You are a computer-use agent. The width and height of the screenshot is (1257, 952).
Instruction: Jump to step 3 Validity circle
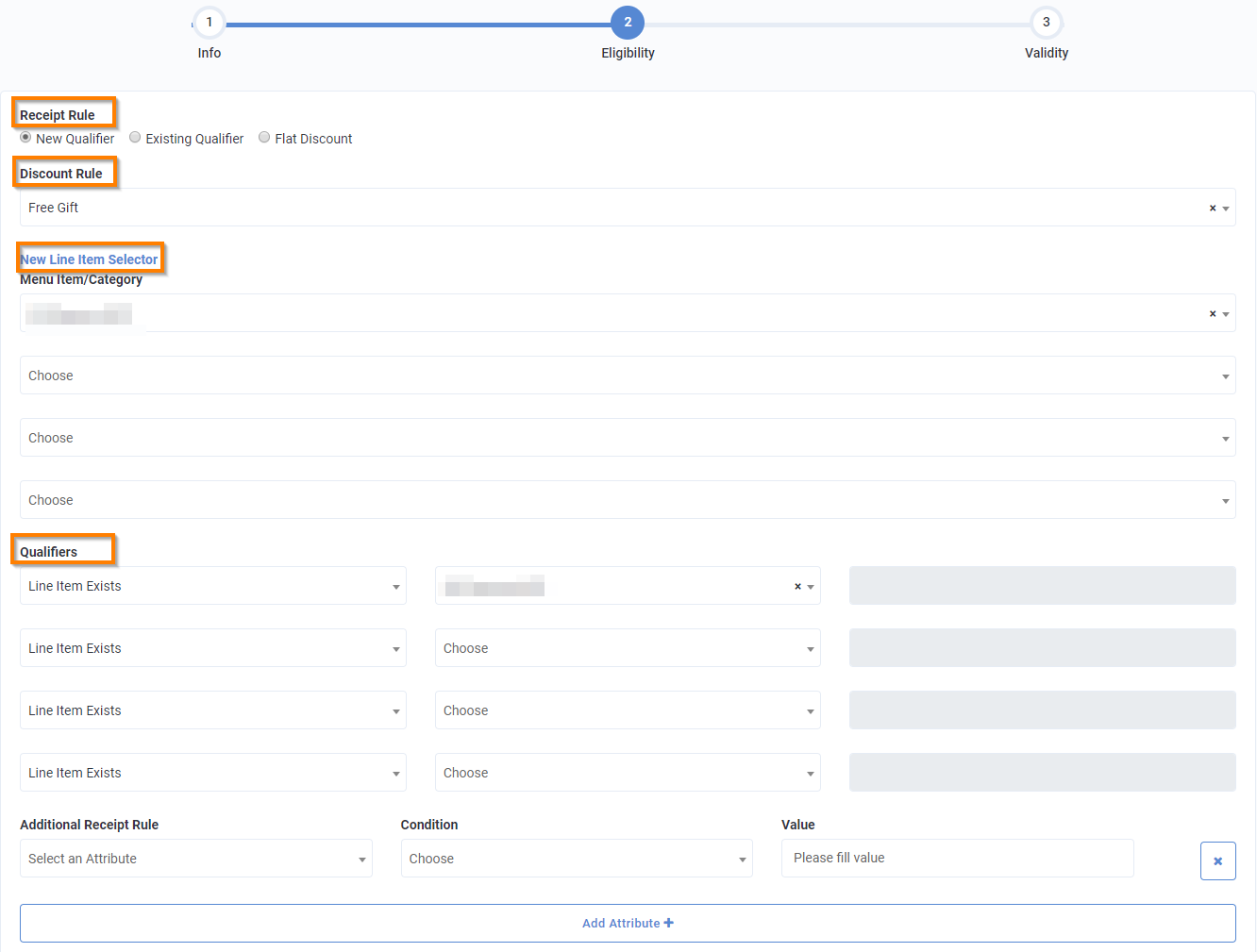(x=1046, y=23)
